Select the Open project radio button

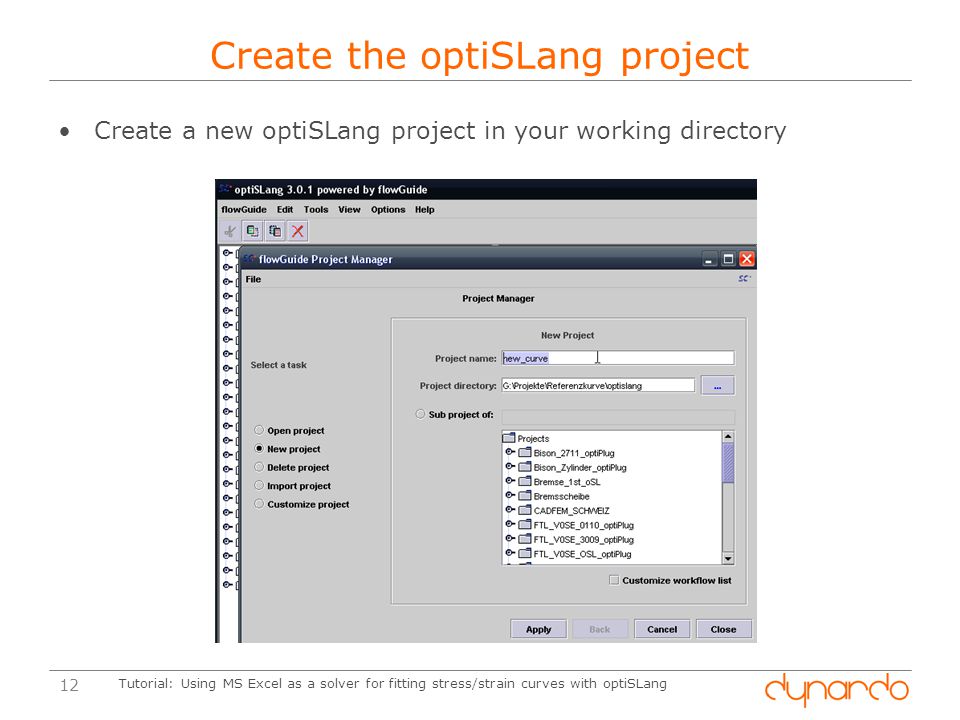(259, 430)
